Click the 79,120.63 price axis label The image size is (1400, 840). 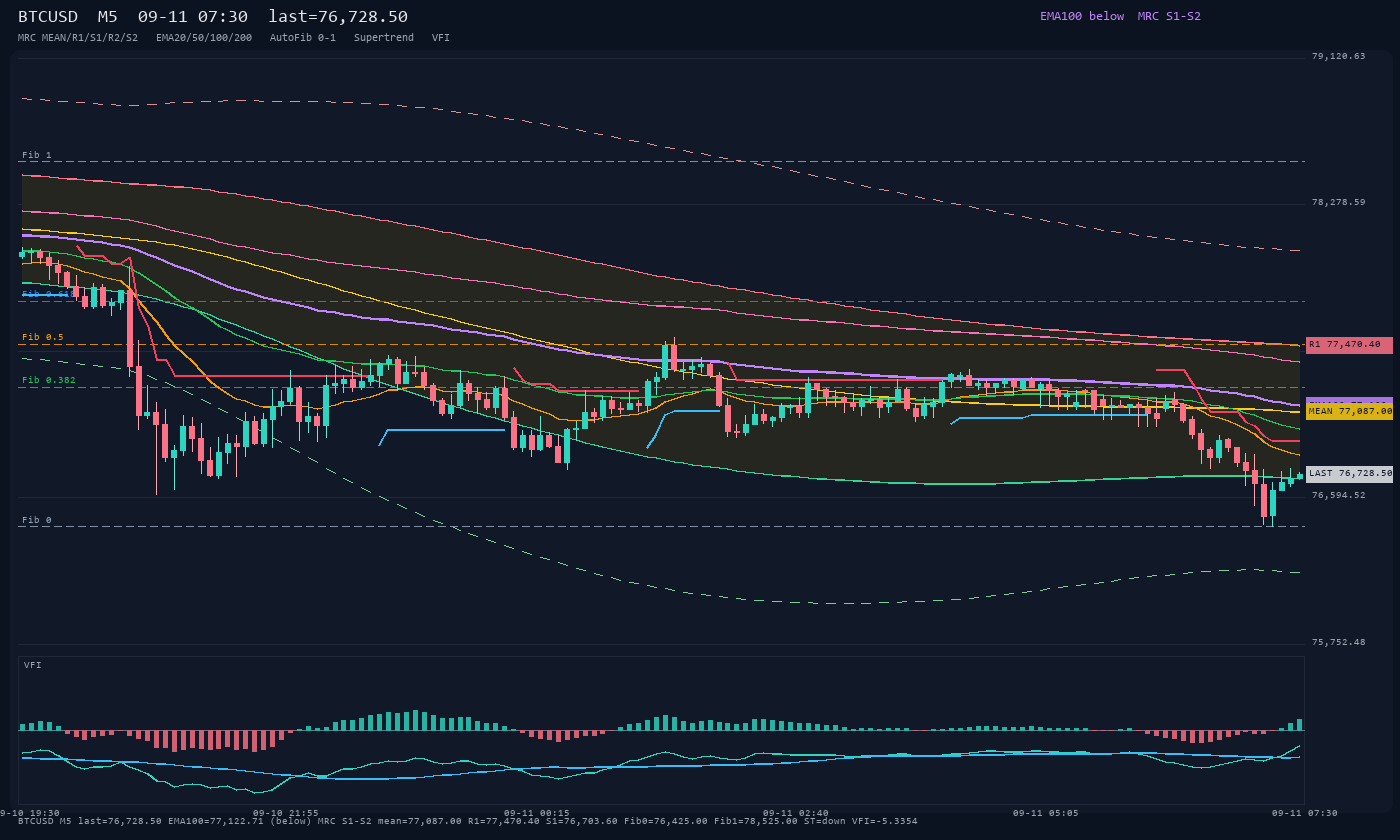pyautogui.click(x=1338, y=56)
